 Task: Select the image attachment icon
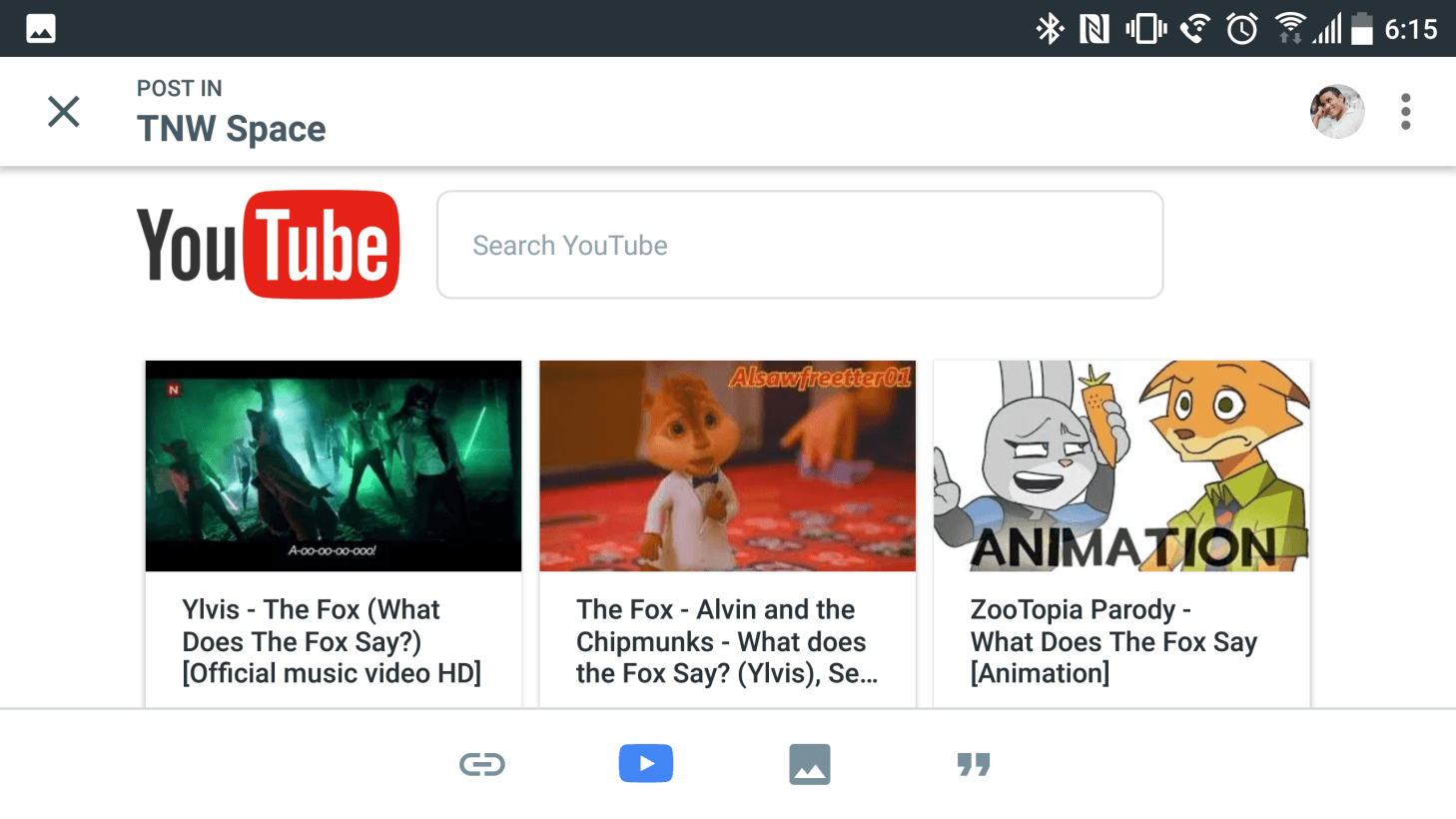click(810, 763)
